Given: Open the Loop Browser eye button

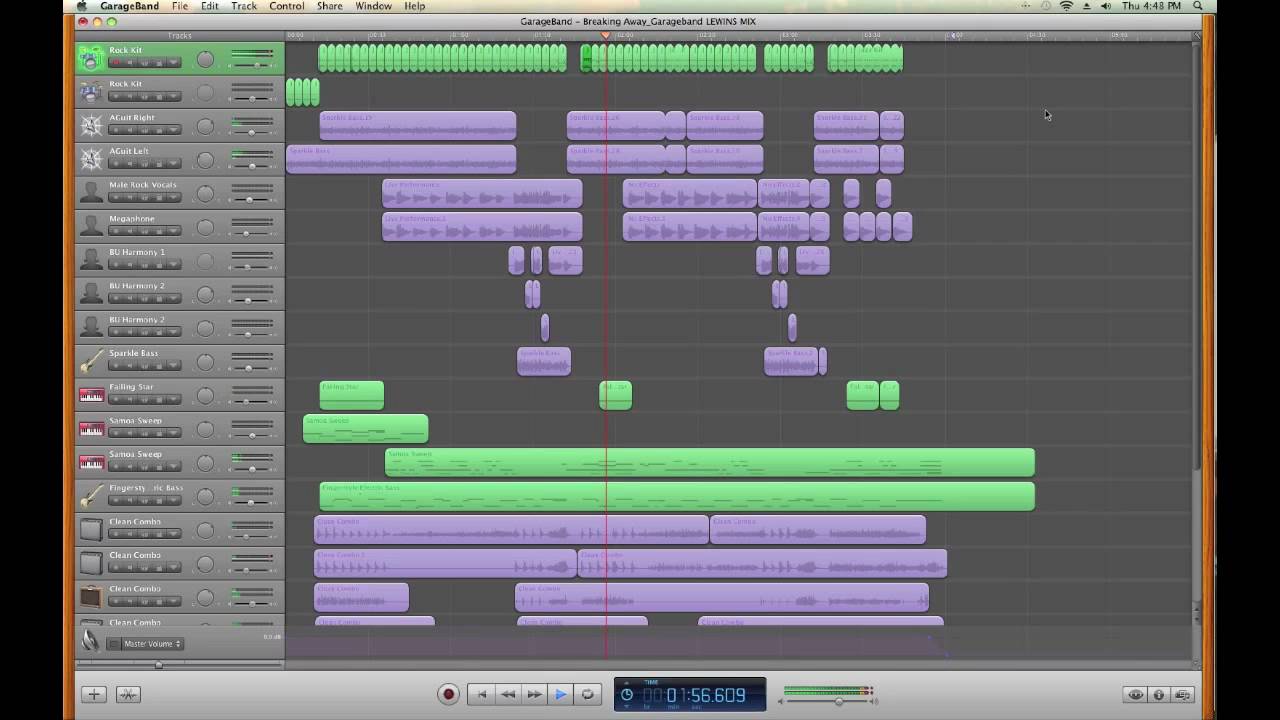Looking at the screenshot, I should click(1135, 694).
